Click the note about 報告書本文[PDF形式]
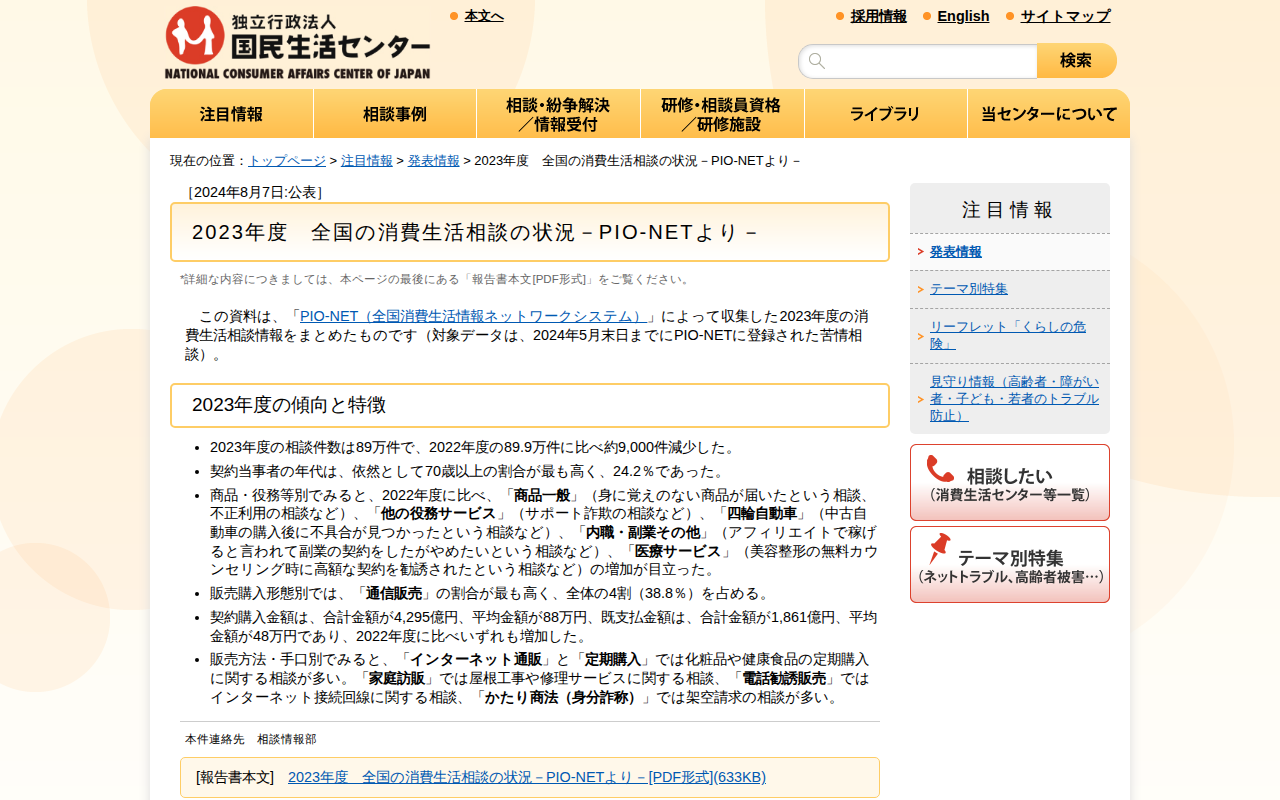 coord(436,280)
